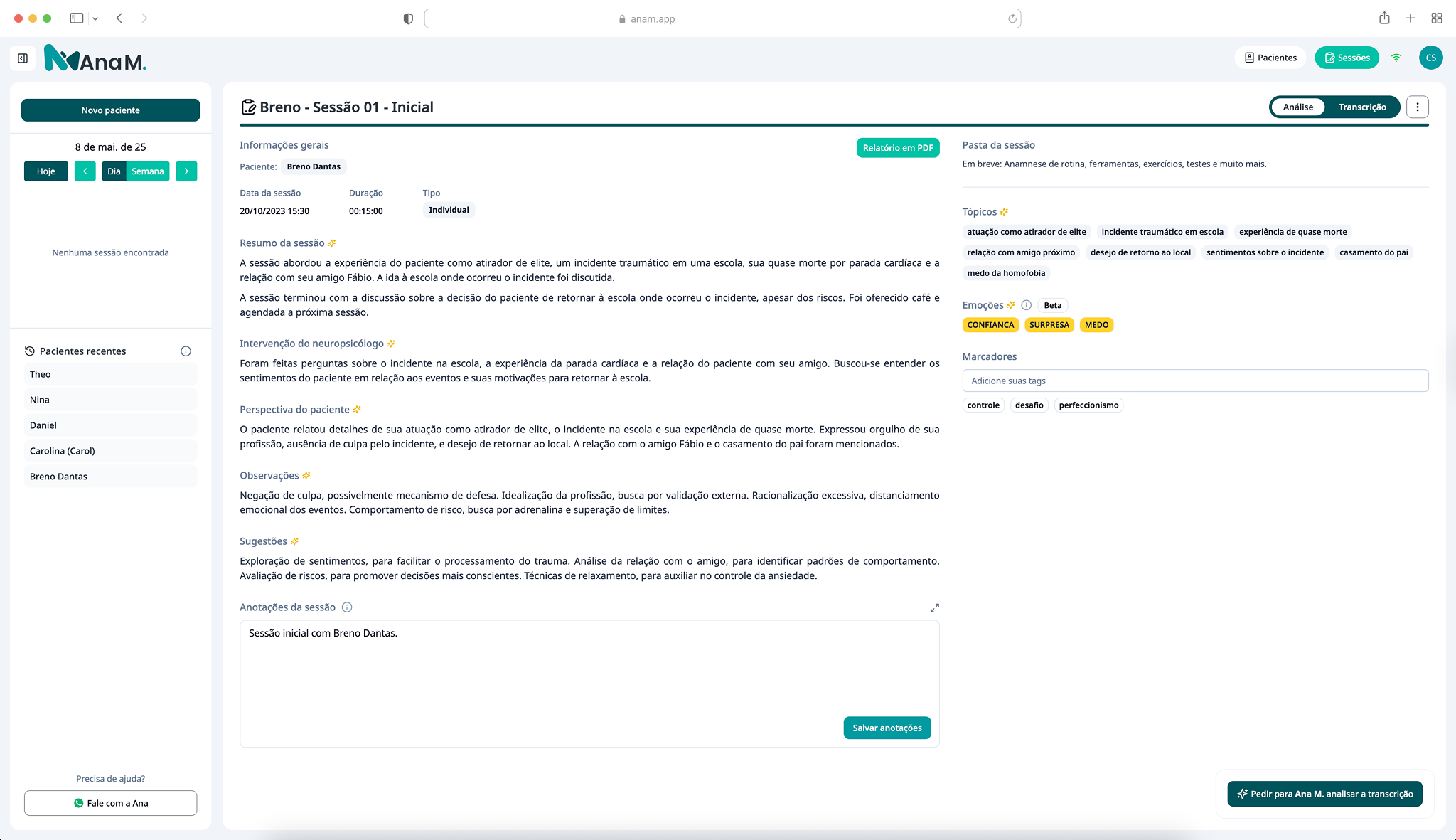
Task: Collapse the AnaM sidebar panel icon
Action: click(x=23, y=58)
